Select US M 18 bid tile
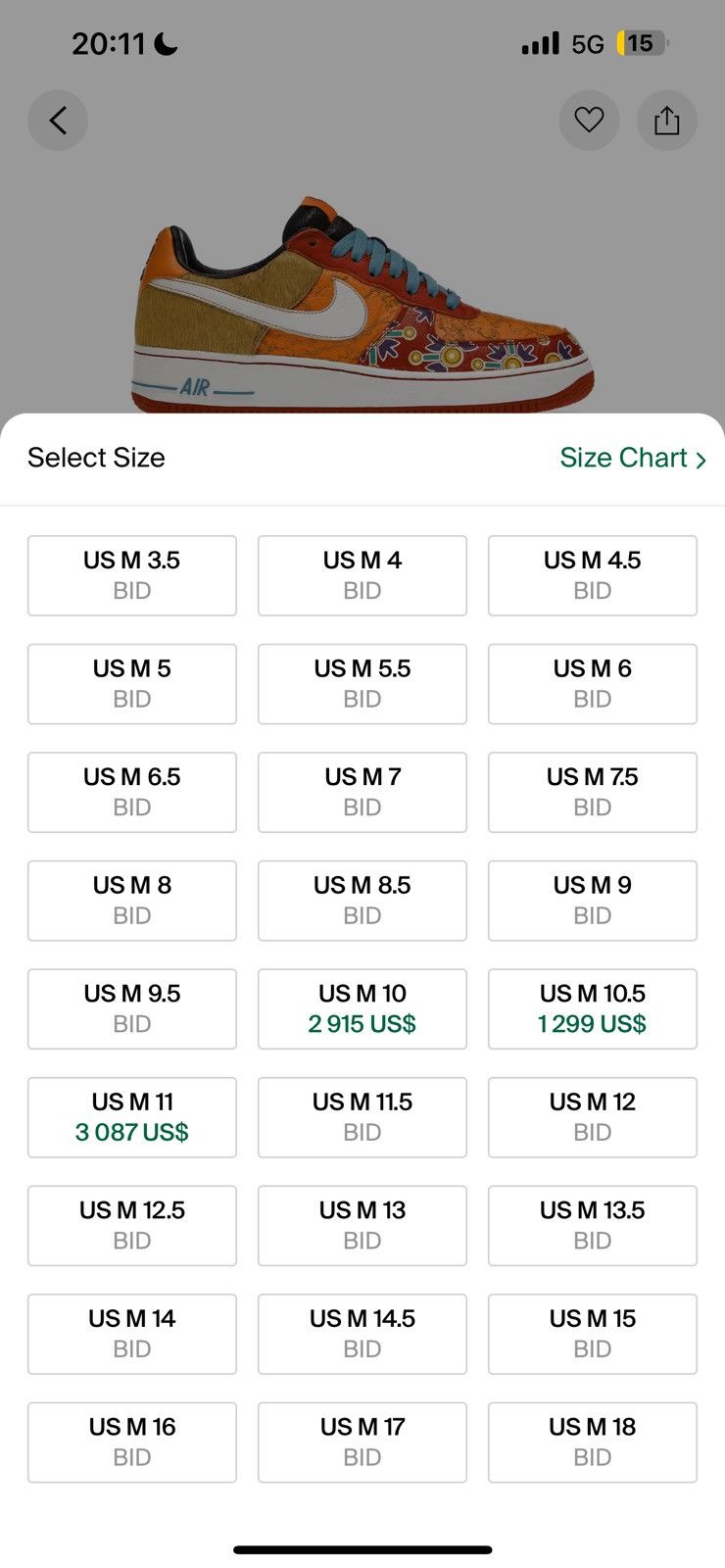The height and width of the screenshot is (1568, 725). pyautogui.click(x=593, y=1442)
